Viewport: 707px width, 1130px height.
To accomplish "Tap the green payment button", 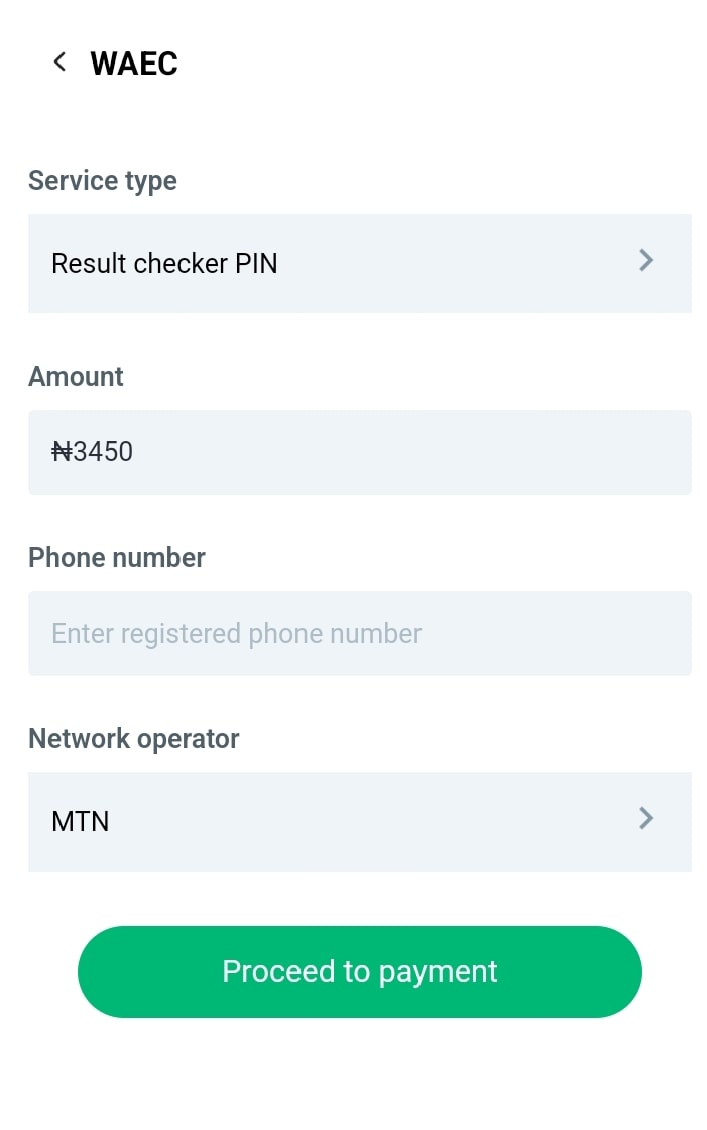I will [x=360, y=971].
